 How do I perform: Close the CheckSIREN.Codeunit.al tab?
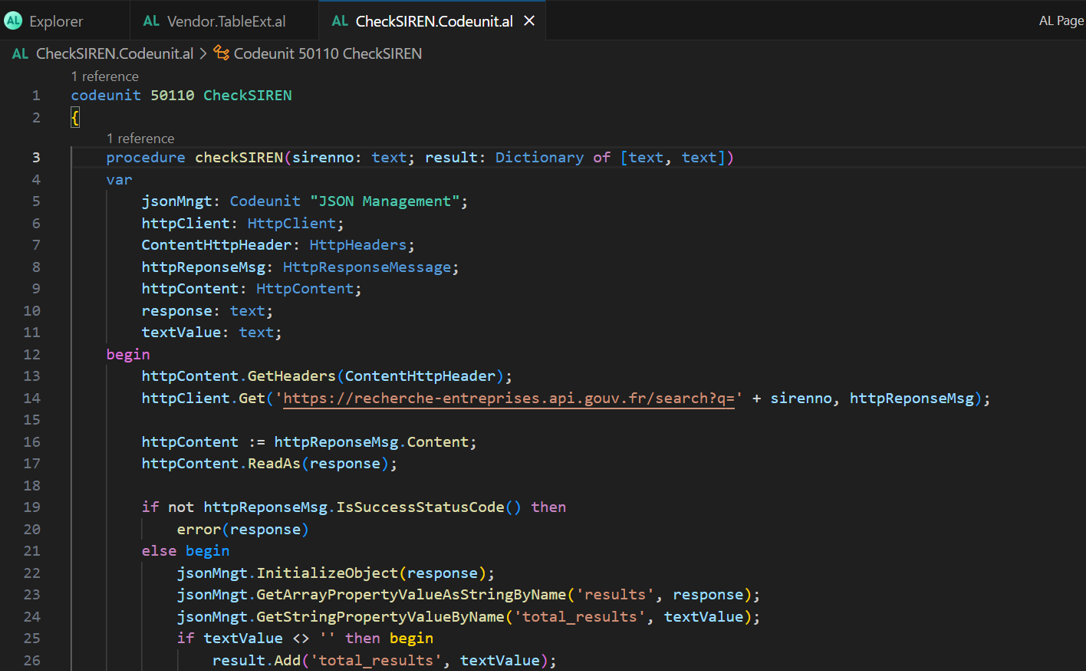[529, 21]
